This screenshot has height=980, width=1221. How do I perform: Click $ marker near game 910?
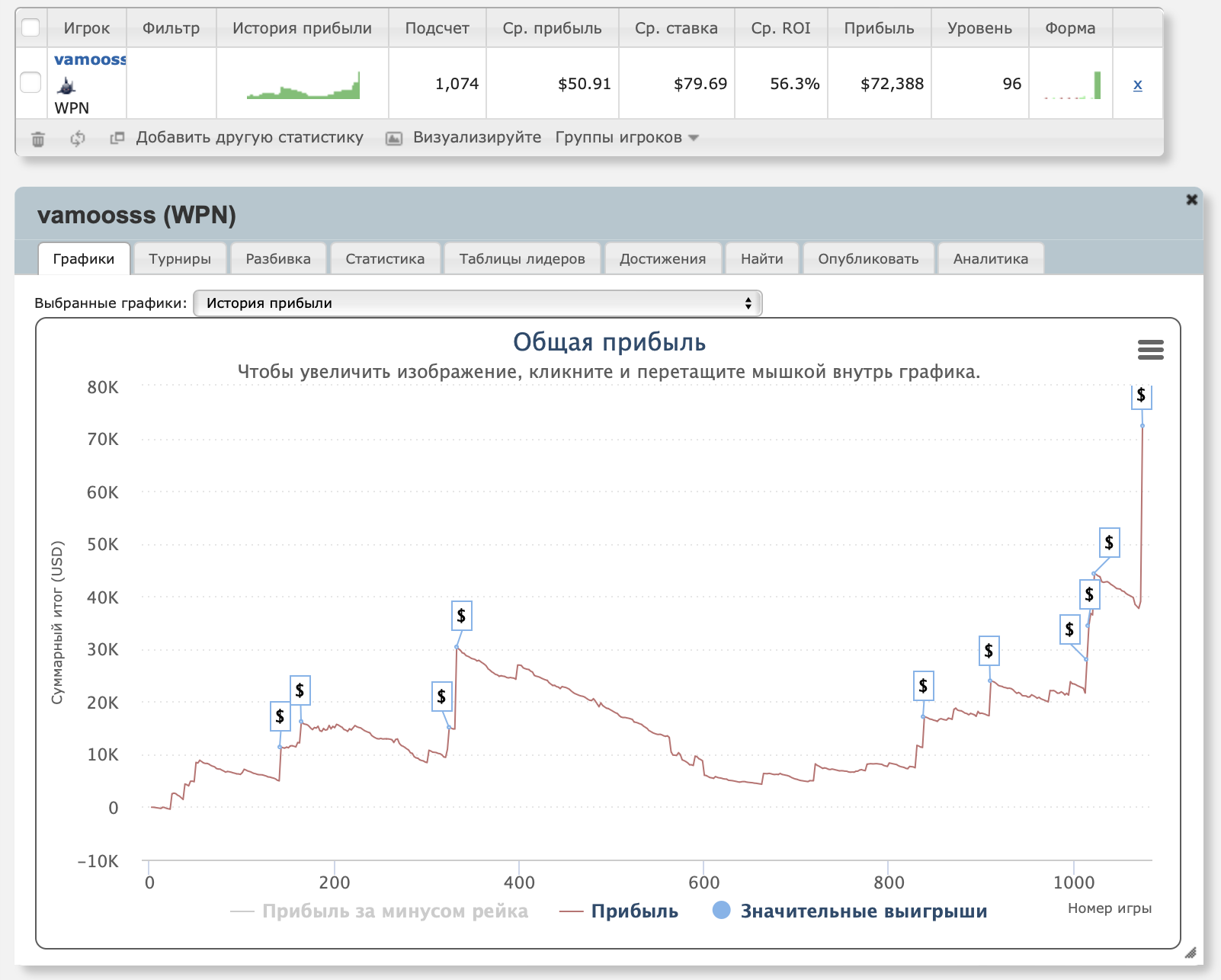[989, 651]
